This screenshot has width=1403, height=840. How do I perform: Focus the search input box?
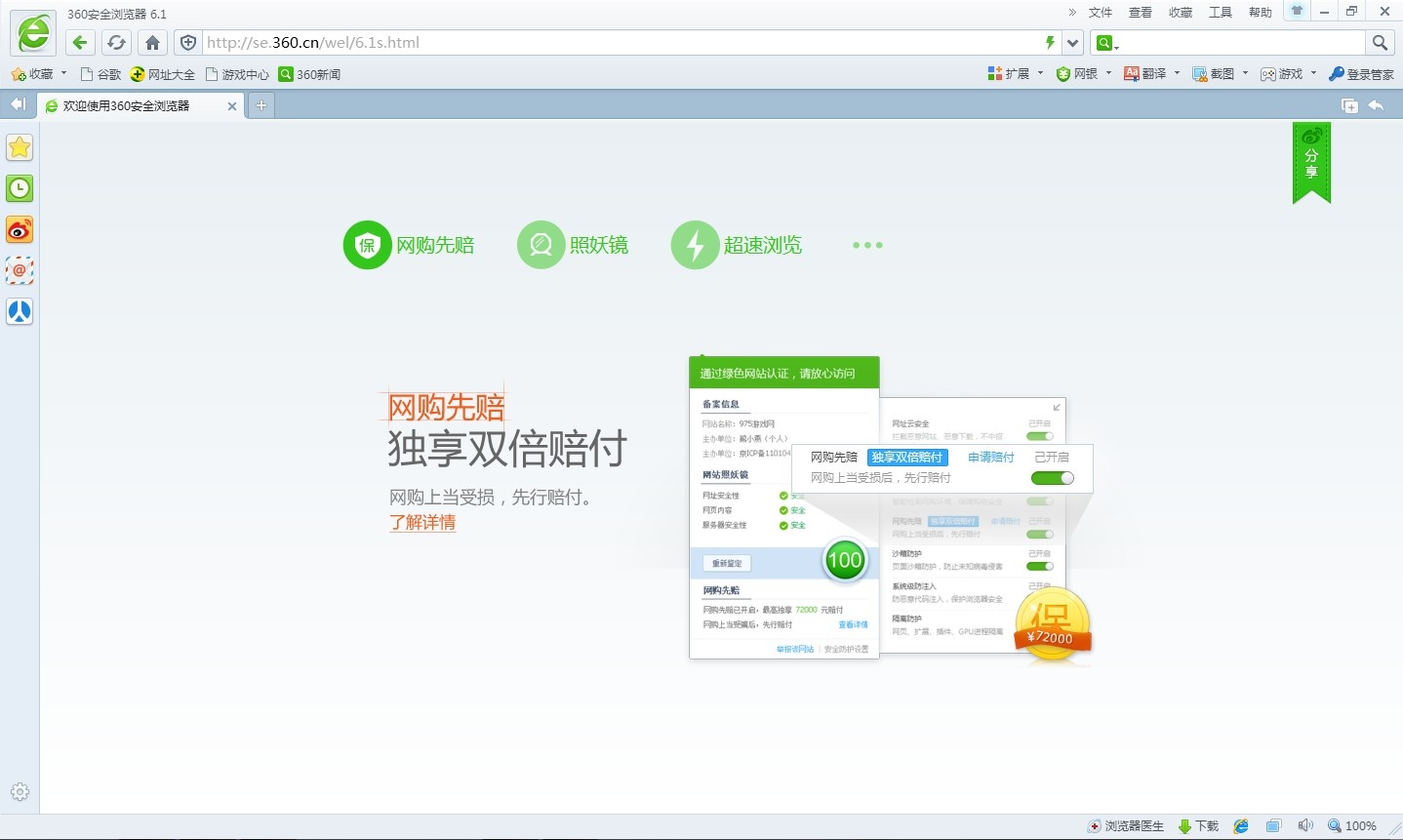pyautogui.click(x=1243, y=42)
